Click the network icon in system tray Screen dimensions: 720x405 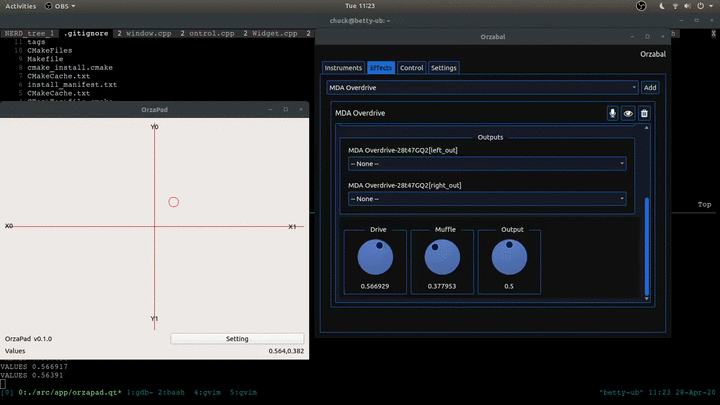pyautogui.click(x=675, y=6)
